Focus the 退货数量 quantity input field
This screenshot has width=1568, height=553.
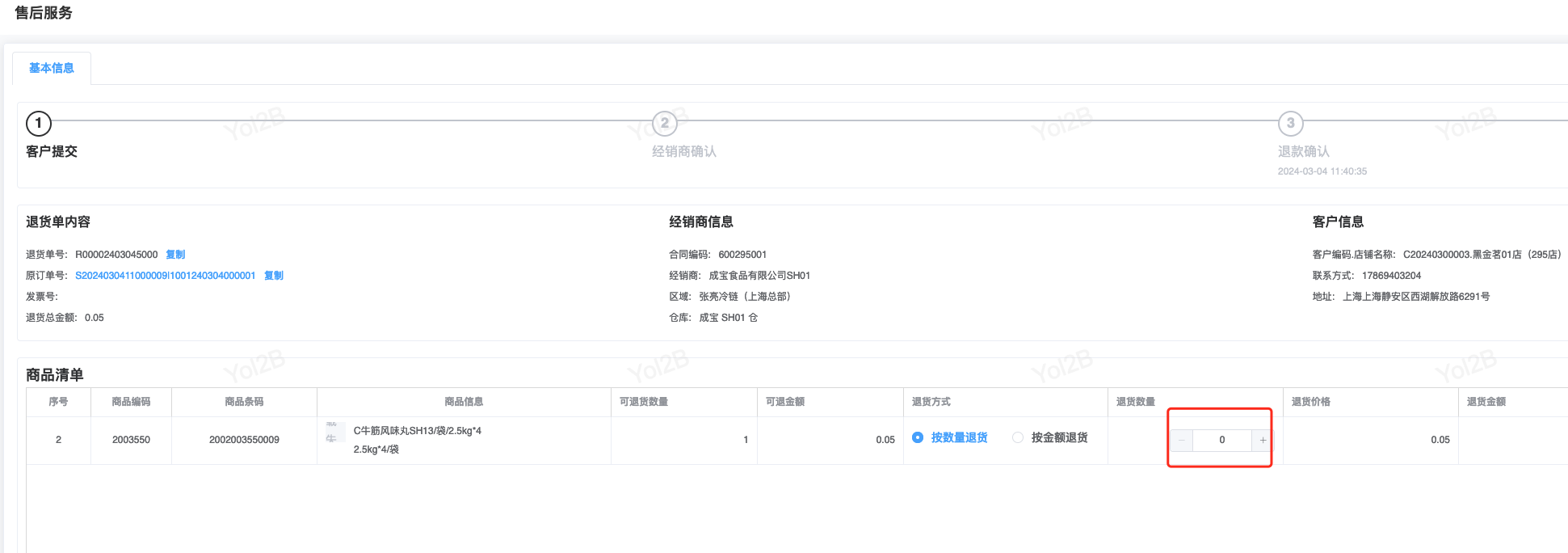pos(1221,440)
